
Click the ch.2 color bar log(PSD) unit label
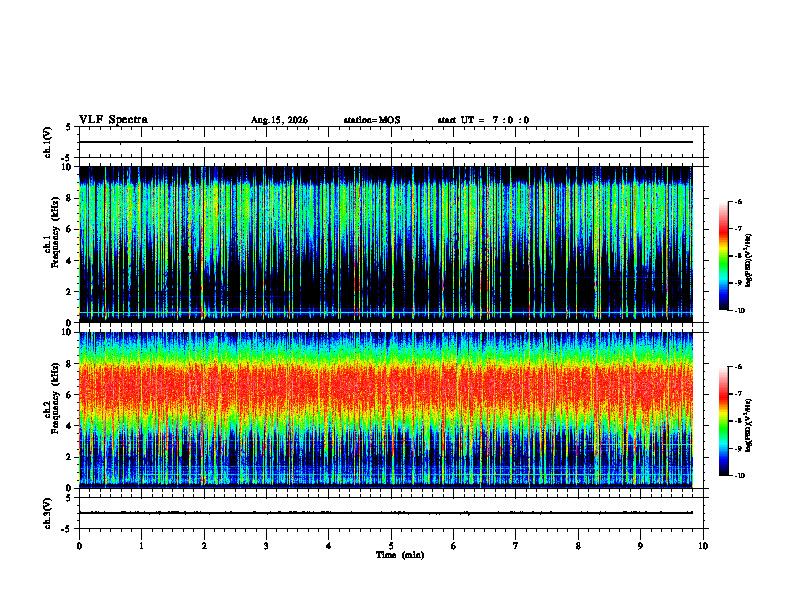point(749,425)
